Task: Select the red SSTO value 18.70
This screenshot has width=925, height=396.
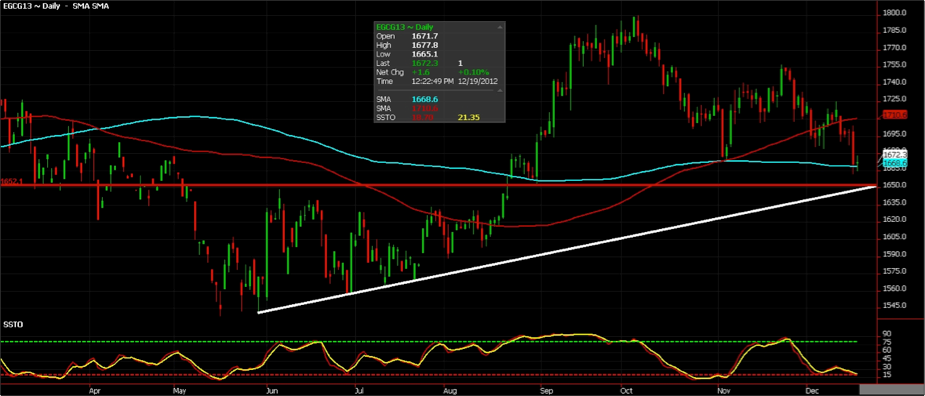Action: coord(421,117)
